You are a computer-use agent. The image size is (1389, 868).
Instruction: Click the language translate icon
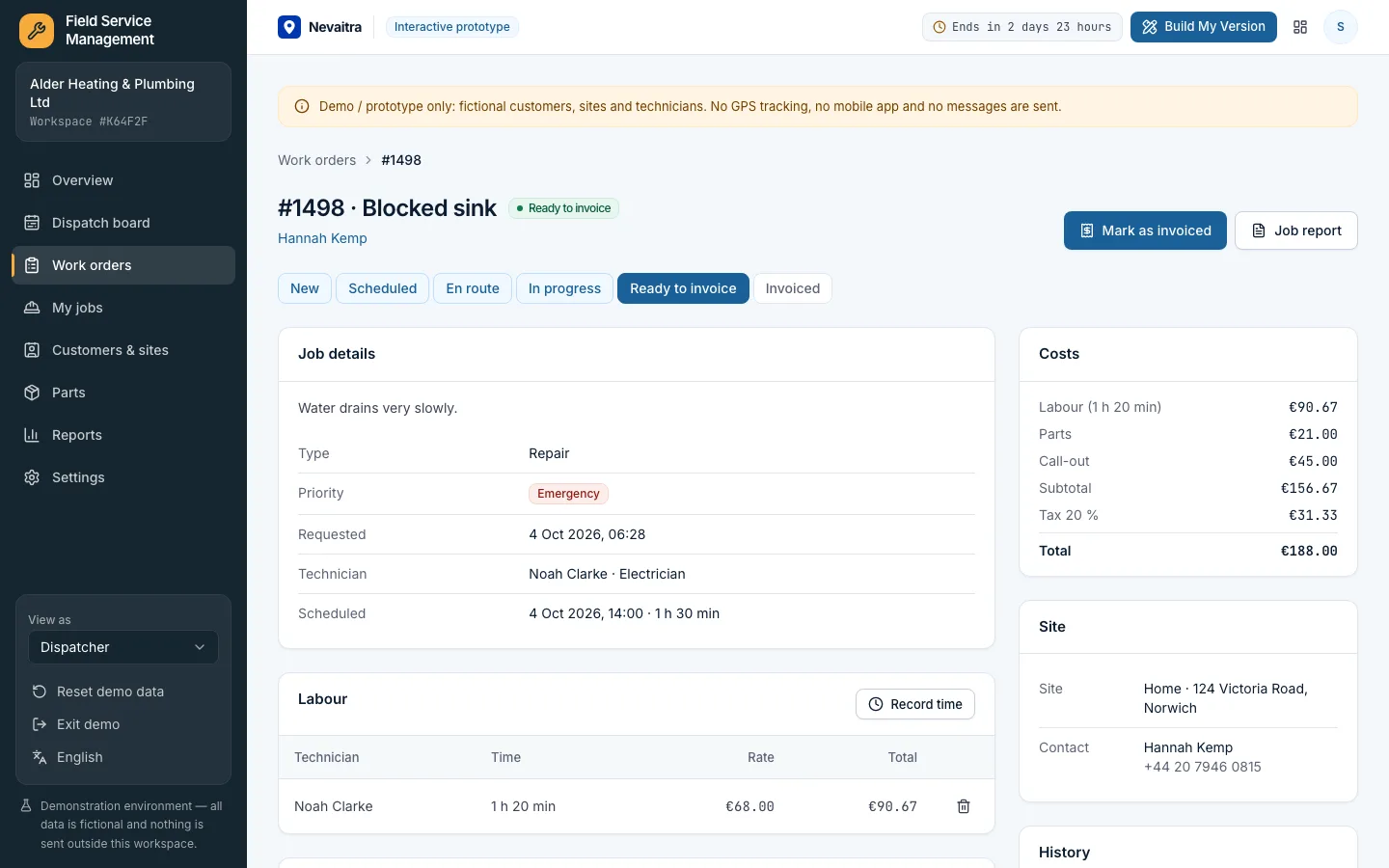point(40,757)
